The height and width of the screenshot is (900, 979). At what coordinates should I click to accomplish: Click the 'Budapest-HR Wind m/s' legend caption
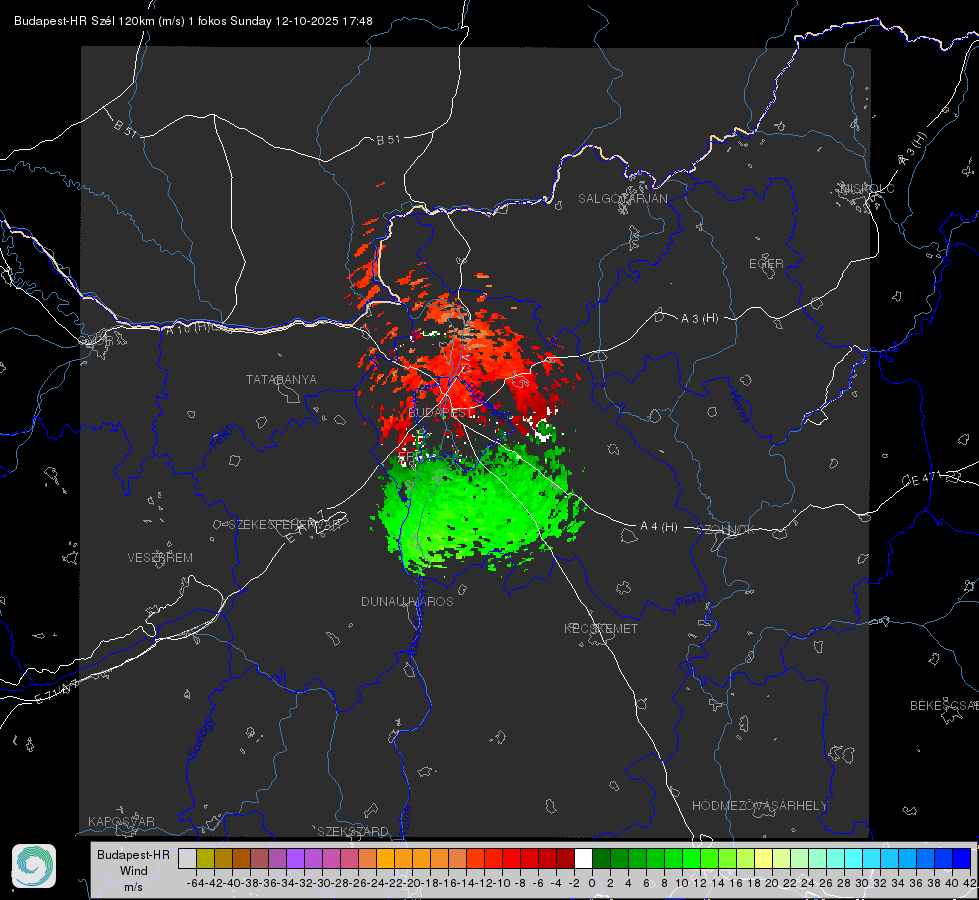click(133, 871)
